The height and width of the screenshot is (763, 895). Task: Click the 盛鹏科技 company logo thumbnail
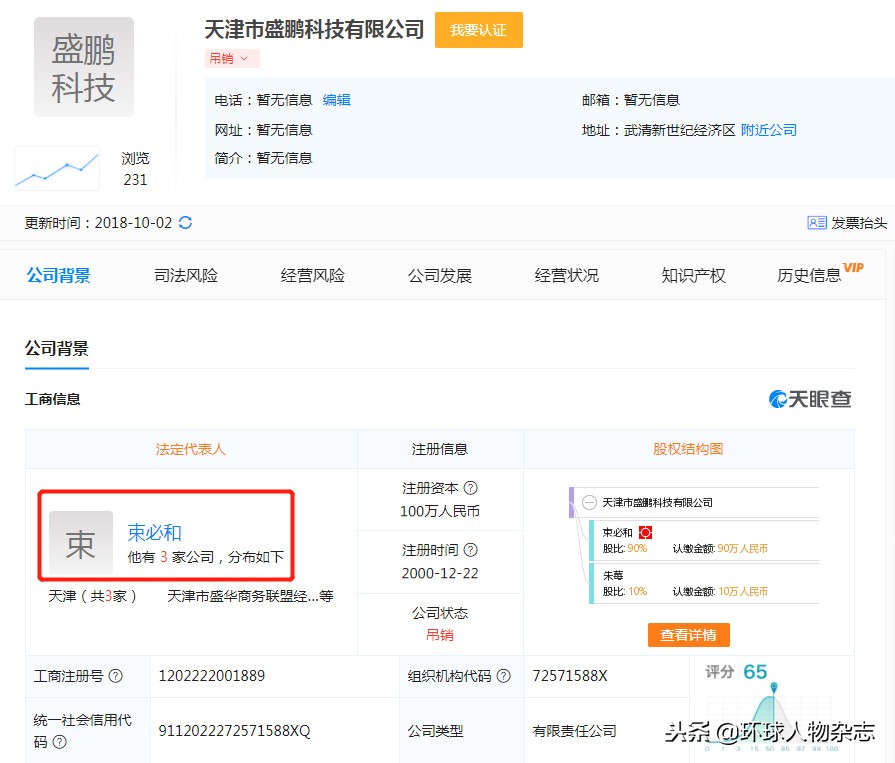tap(83, 66)
